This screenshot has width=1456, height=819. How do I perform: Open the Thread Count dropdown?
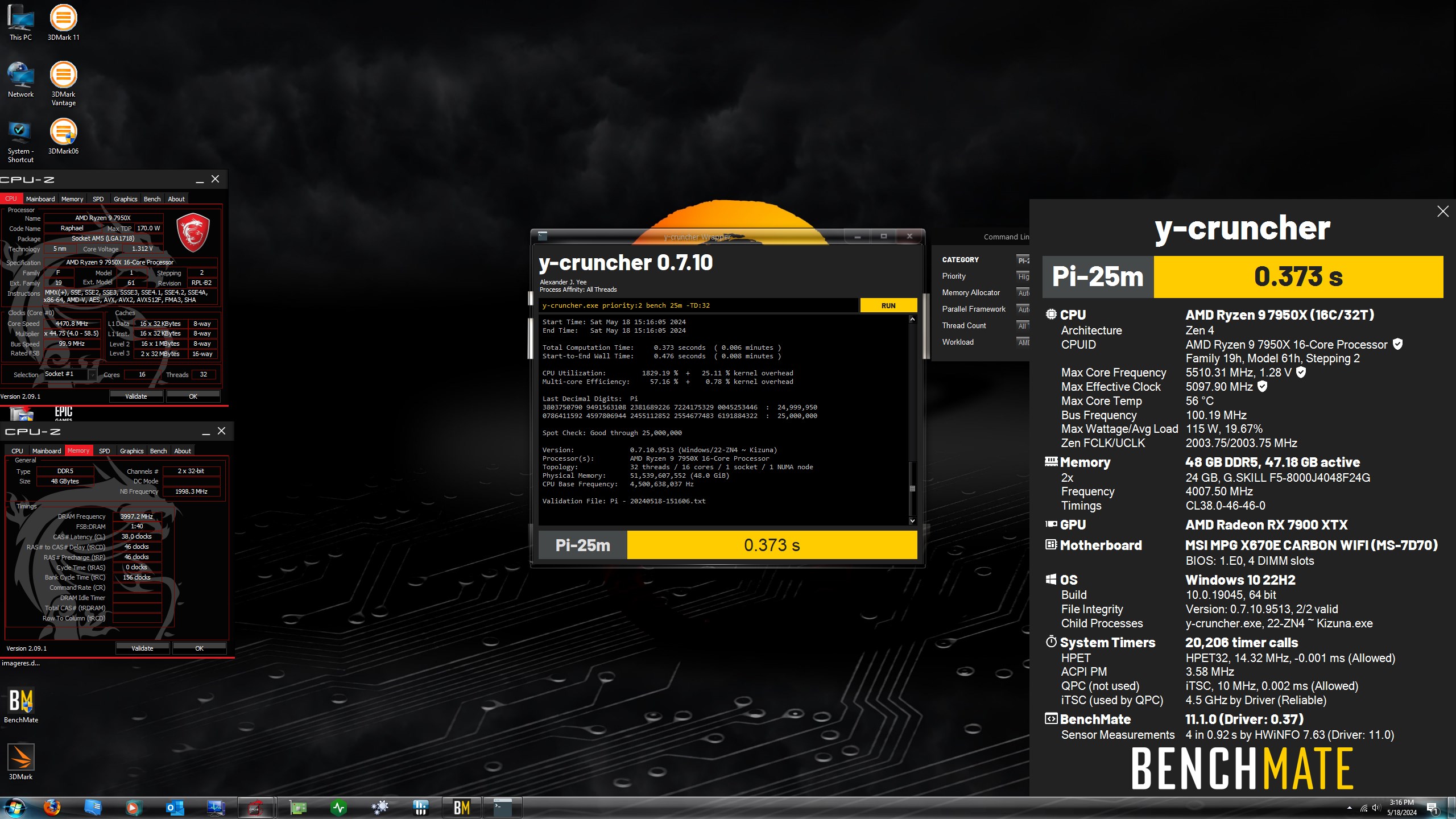[x=1023, y=326]
